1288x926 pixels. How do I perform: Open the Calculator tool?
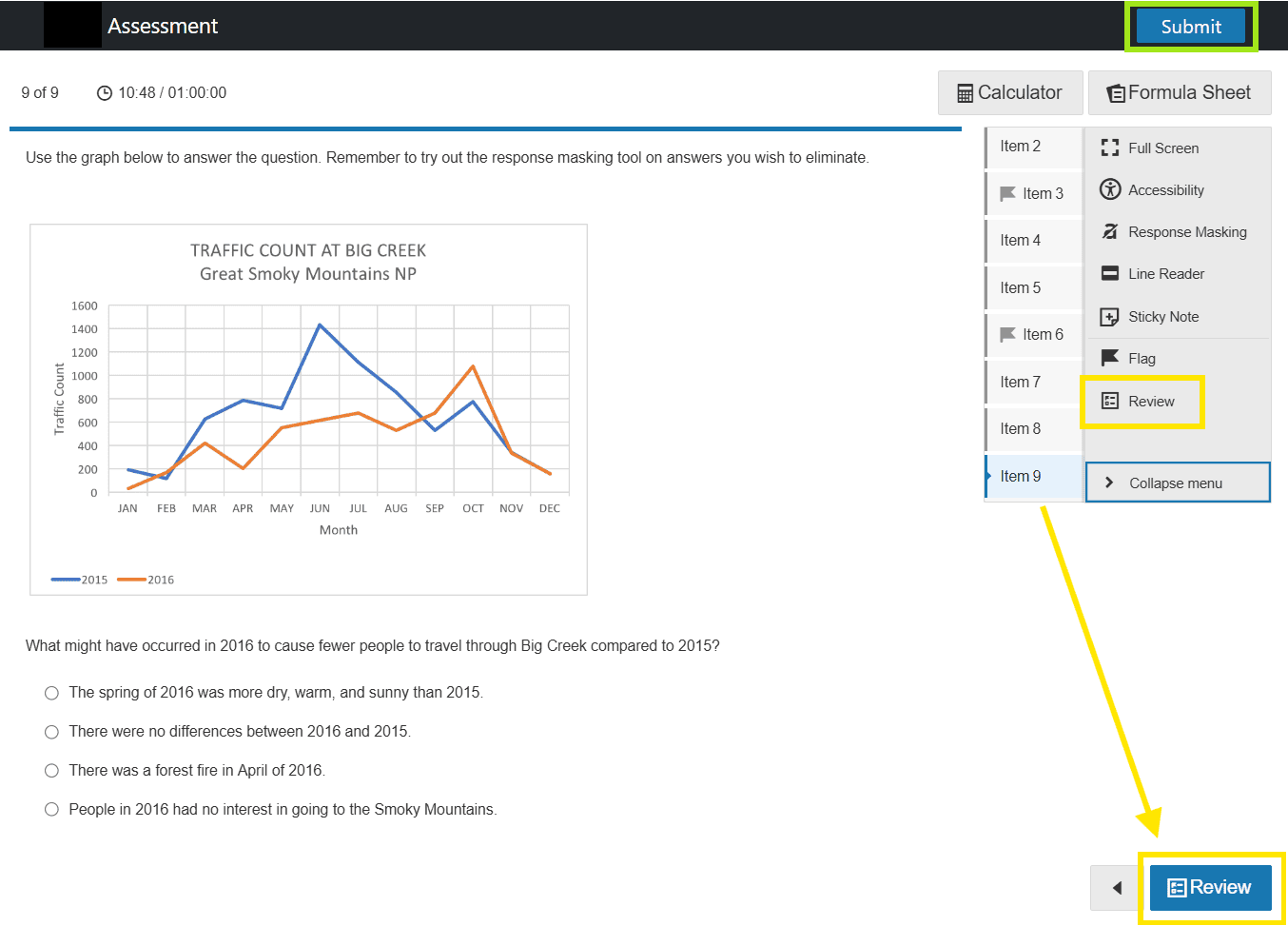pos(1009,92)
